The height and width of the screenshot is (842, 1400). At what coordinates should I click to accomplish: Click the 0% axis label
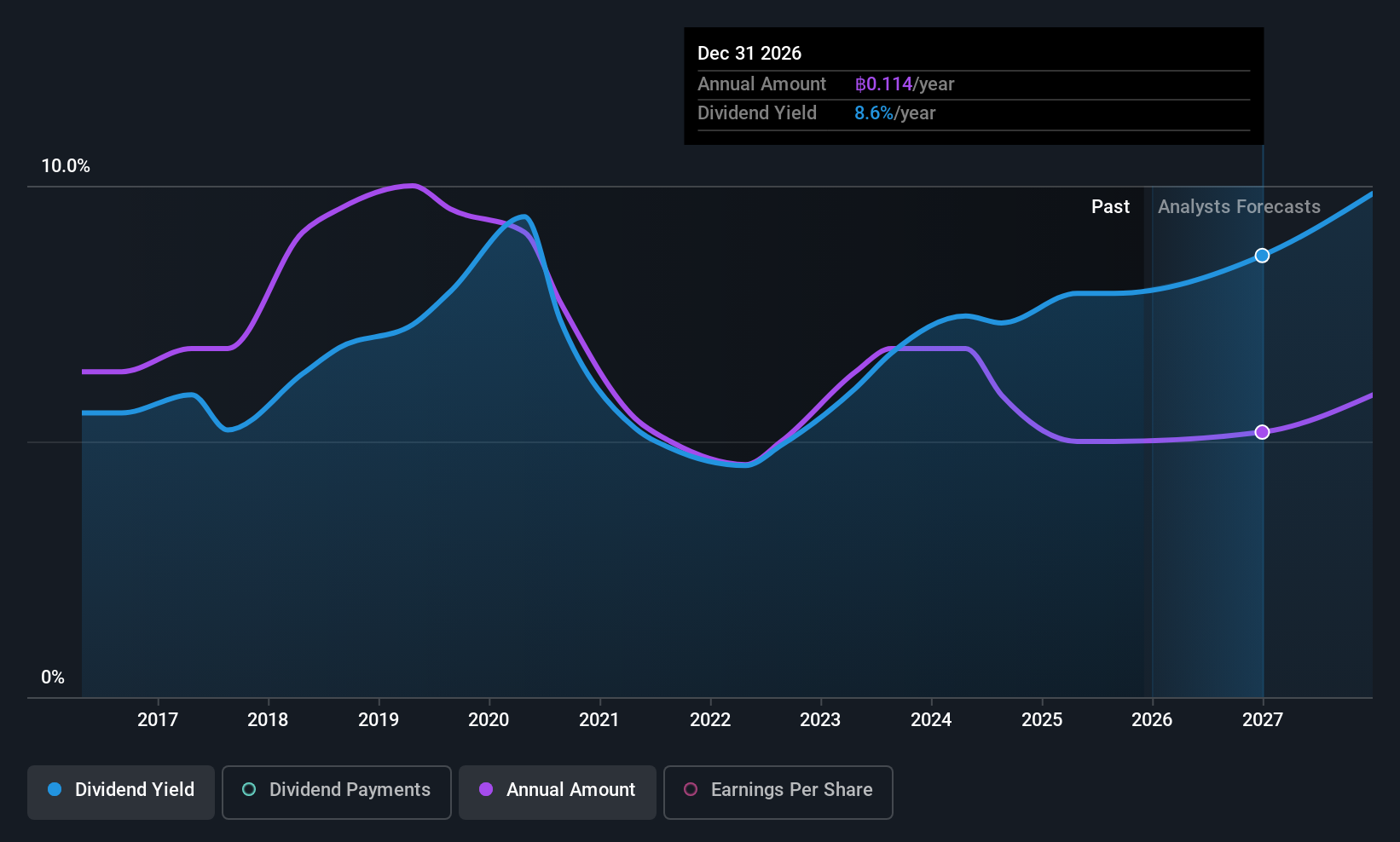(x=53, y=677)
